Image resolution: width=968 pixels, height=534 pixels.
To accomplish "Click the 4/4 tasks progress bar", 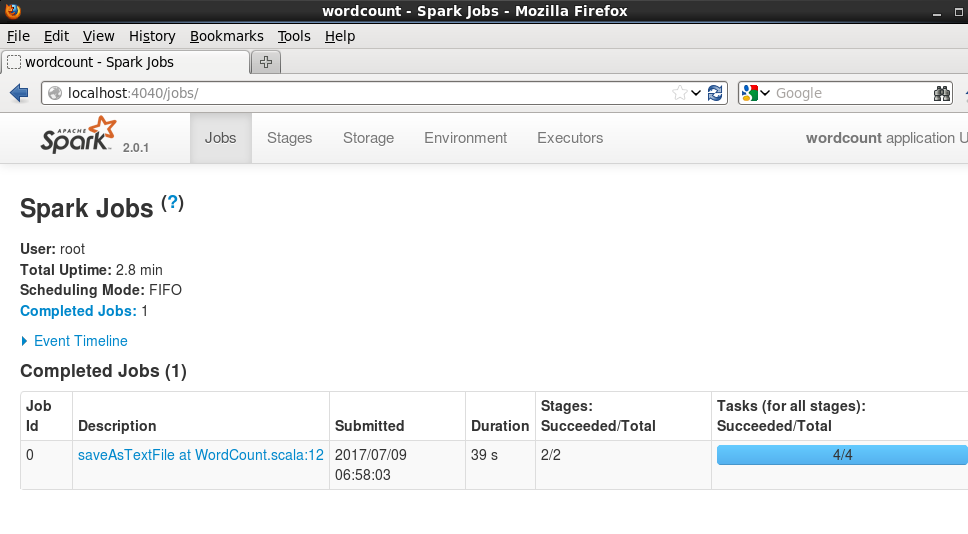I will [x=842, y=455].
